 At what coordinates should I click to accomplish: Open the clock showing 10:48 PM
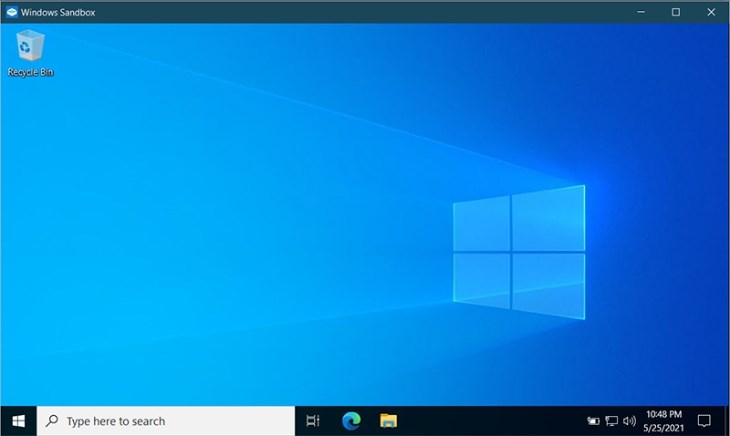[x=663, y=414]
